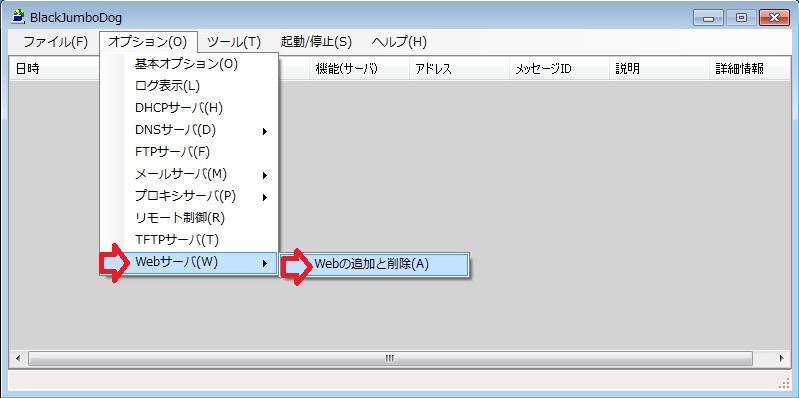Minimize the BlackJumboDog window
This screenshot has width=799, height=398.
pyautogui.click(x=708, y=18)
